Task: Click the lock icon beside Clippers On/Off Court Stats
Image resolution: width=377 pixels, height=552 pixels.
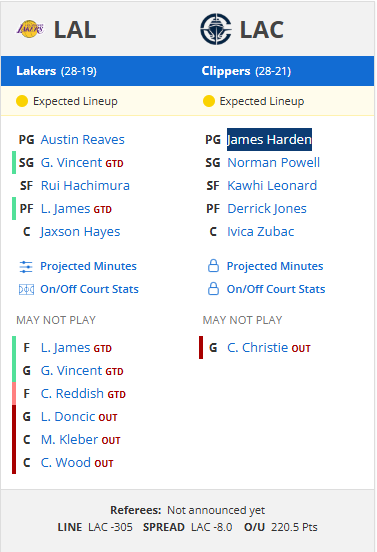Action: (x=213, y=289)
